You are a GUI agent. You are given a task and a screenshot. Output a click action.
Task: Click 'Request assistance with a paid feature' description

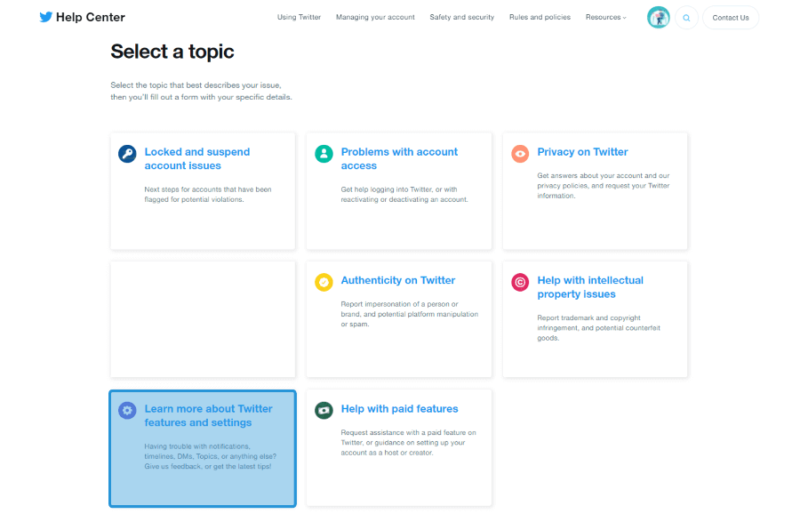click(x=408, y=442)
